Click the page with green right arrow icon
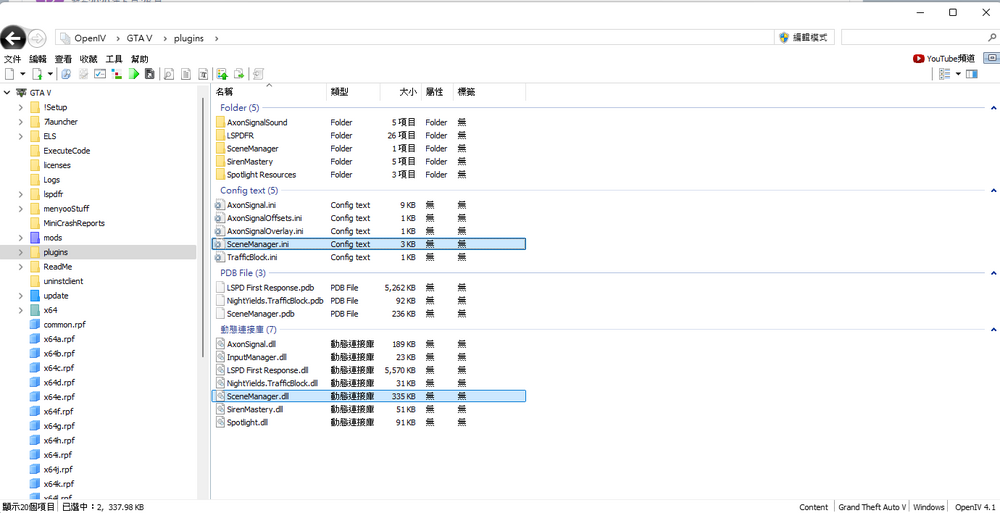1000x513 pixels. [x=239, y=74]
